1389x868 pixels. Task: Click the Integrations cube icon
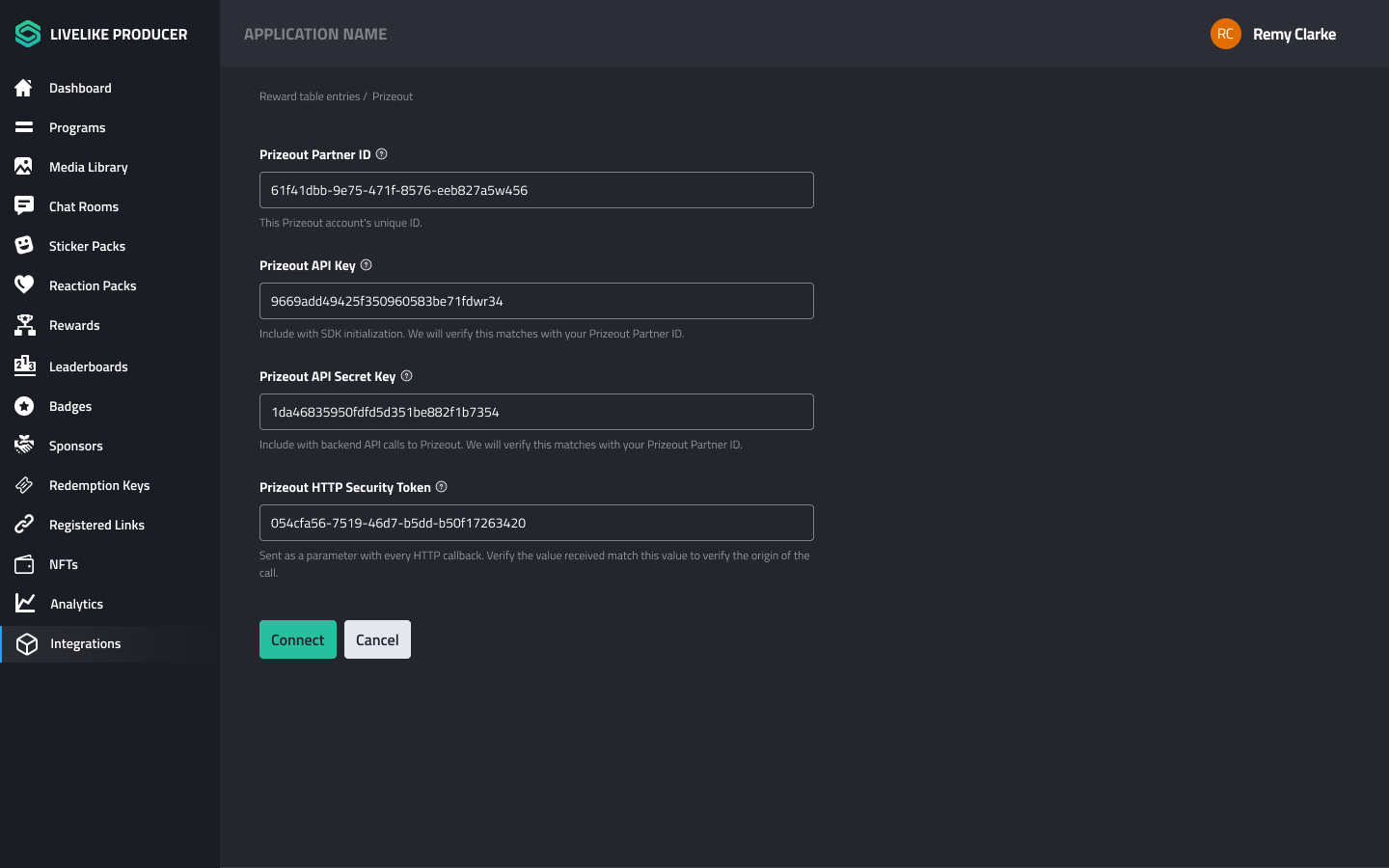click(x=27, y=644)
